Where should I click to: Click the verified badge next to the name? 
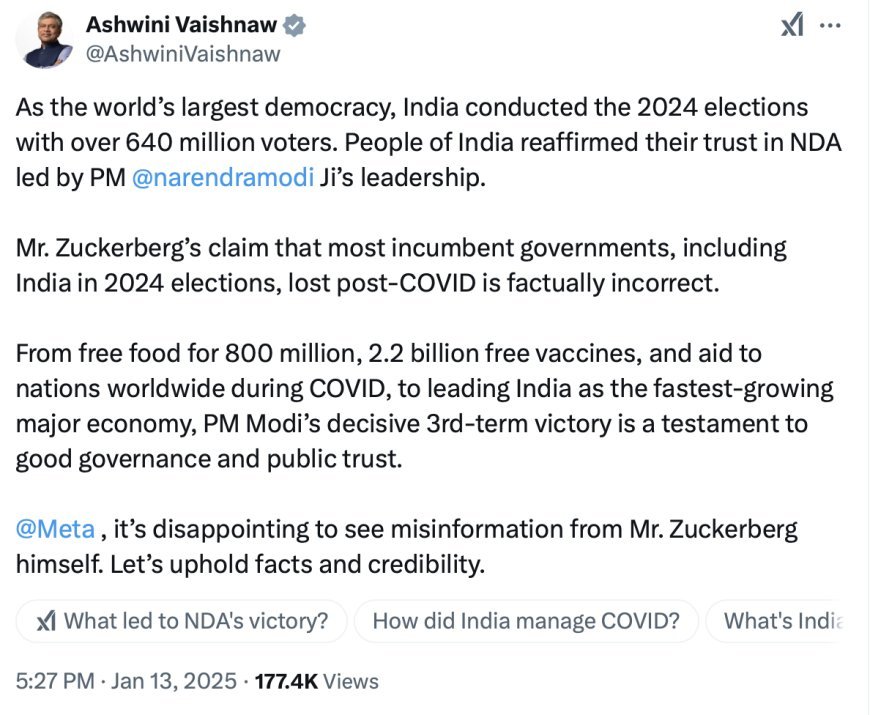coord(294,26)
